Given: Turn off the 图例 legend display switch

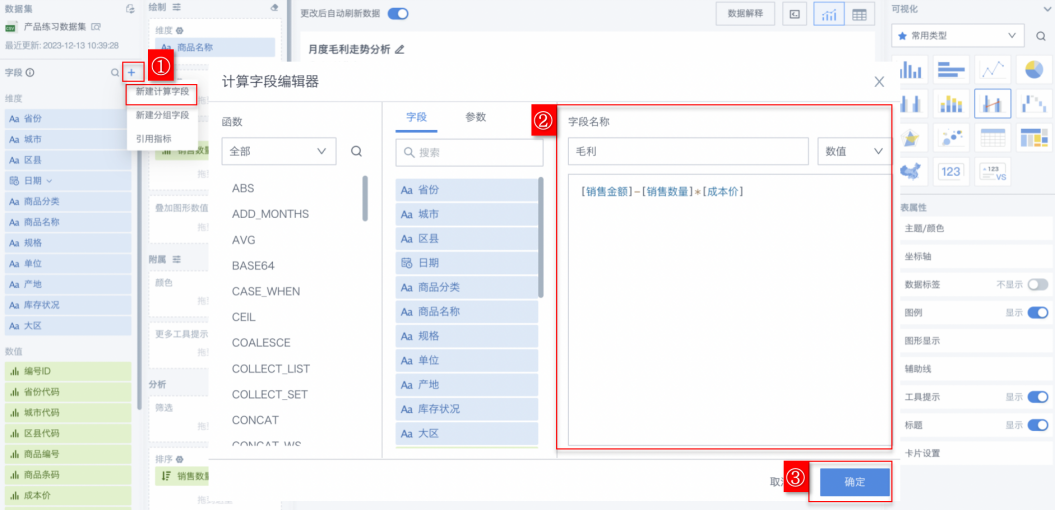Looking at the screenshot, I should (1037, 313).
